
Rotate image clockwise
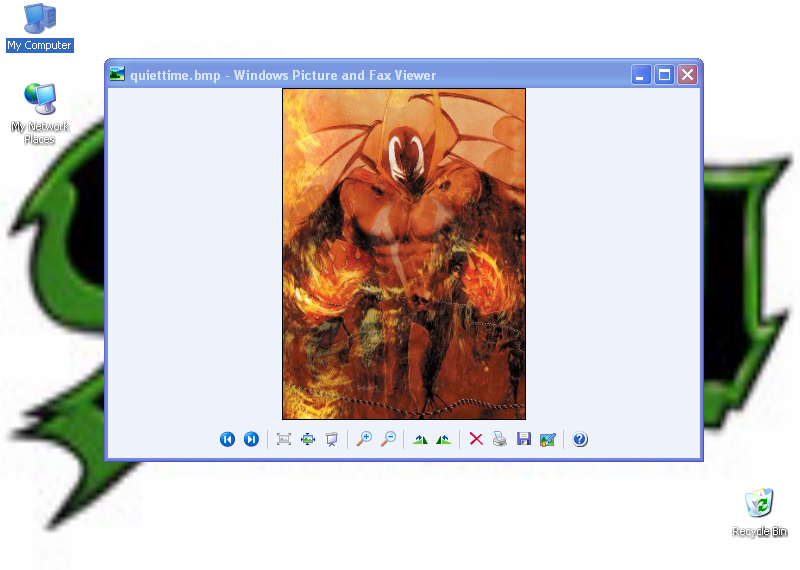pyautogui.click(x=420, y=439)
